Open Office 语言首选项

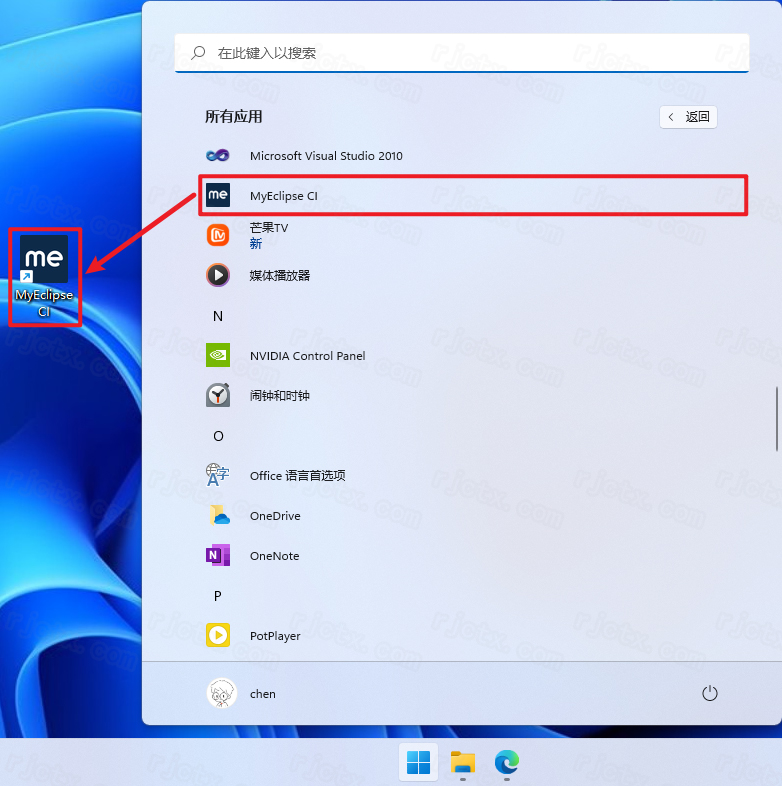click(x=297, y=476)
